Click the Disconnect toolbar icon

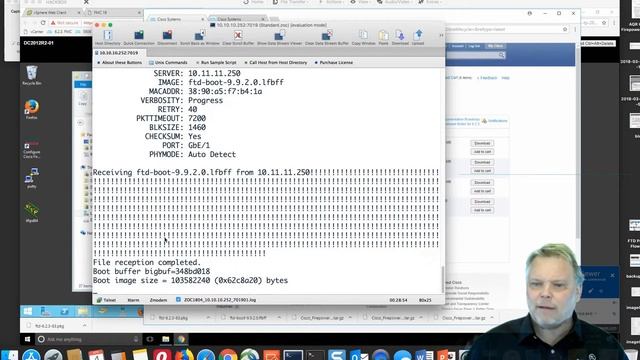[167, 38]
